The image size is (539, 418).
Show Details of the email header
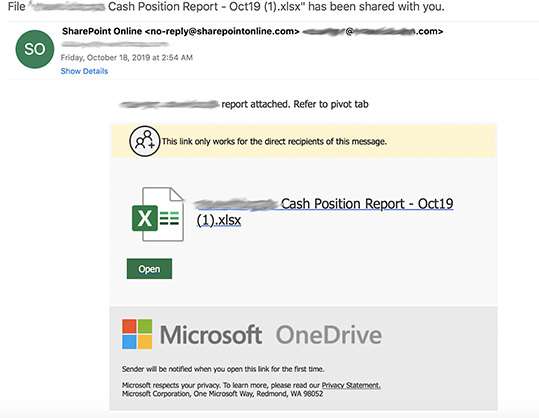pos(84,71)
